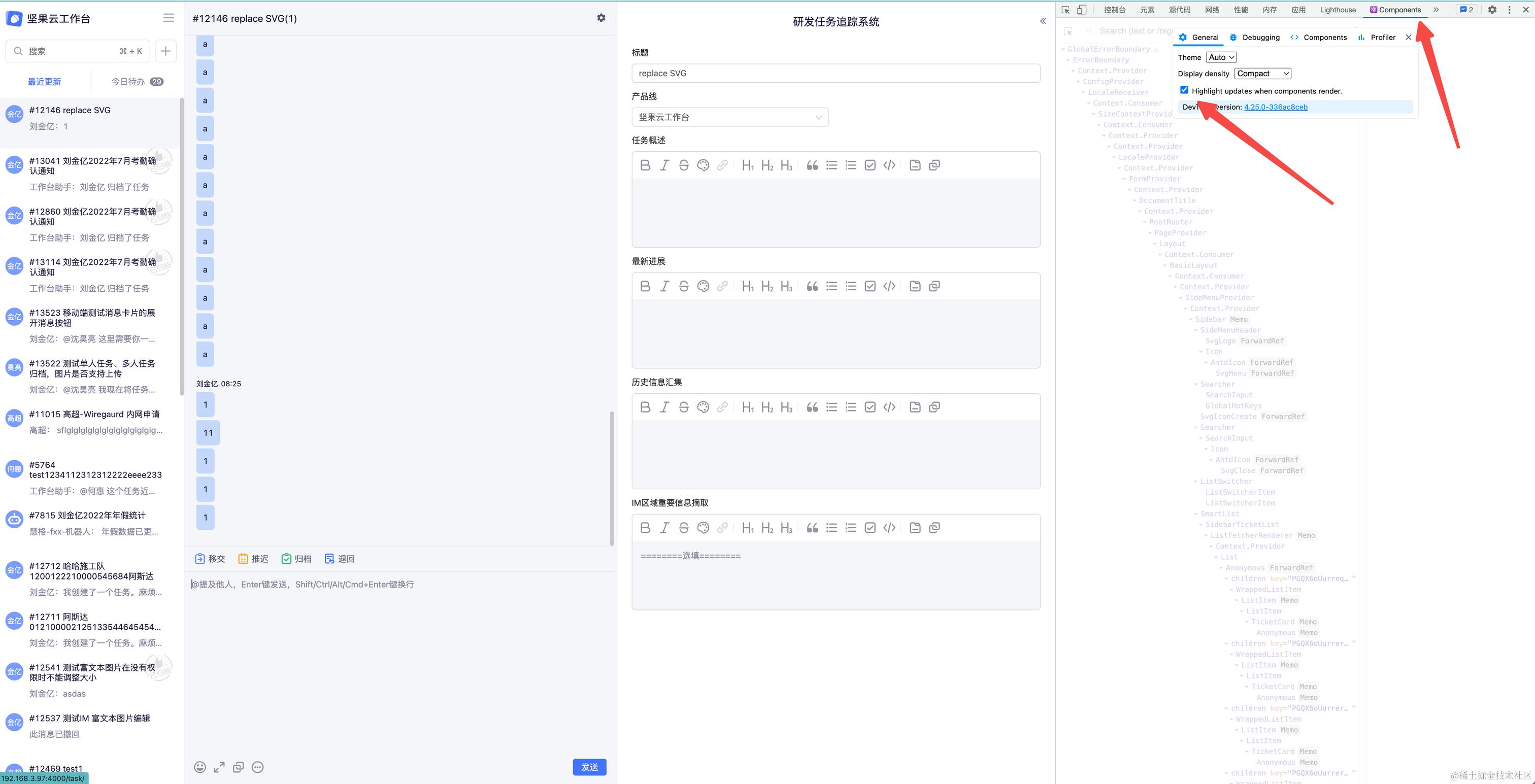Click the color palette icon in 最新进展 toolbar
1535x784 pixels.
703,286
